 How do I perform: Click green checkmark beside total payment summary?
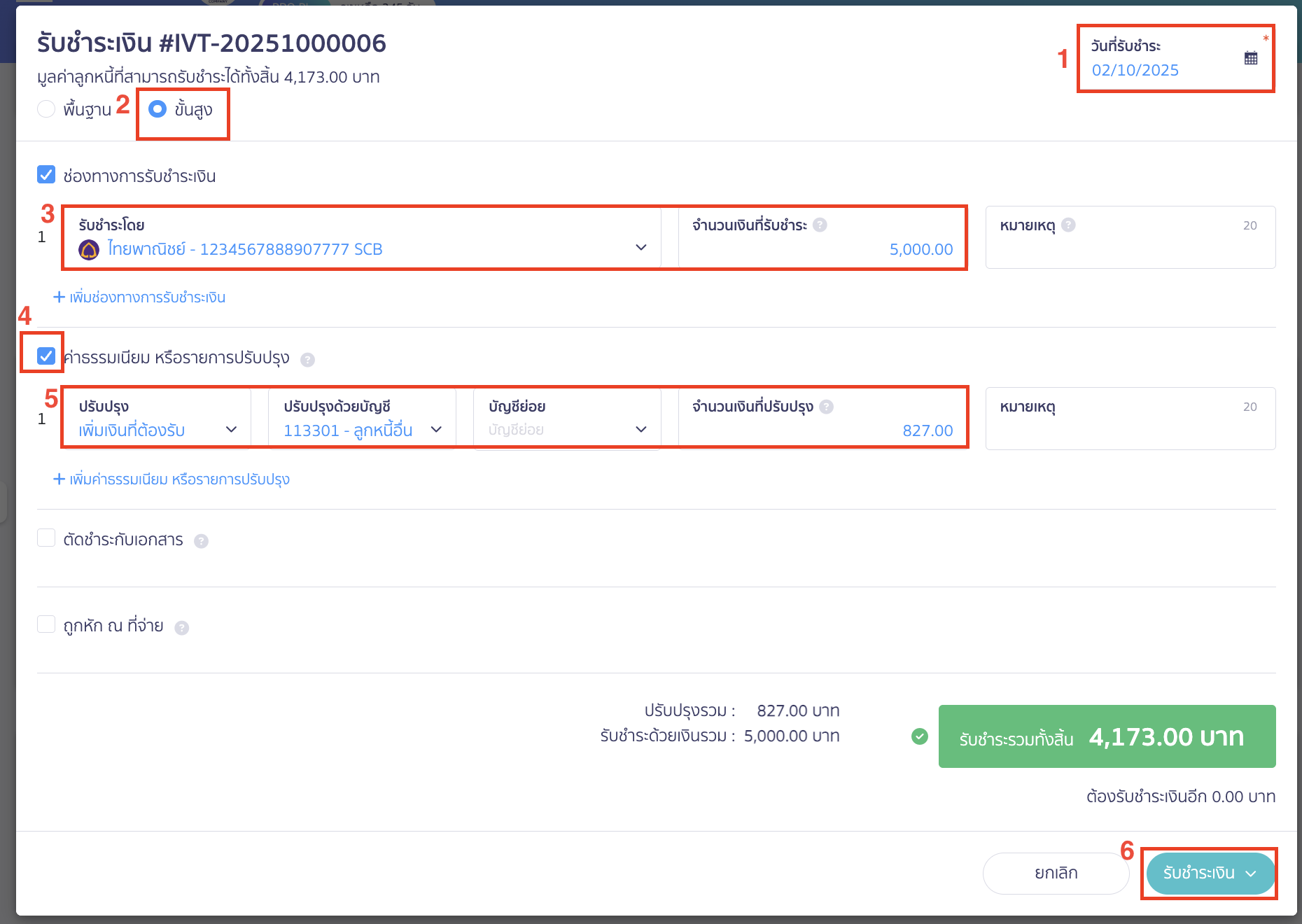[x=919, y=736]
